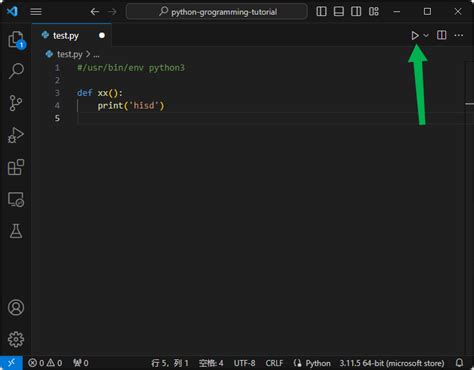Viewport: 474px width, 370px height.
Task: Maximize the VS Code window
Action: [427, 12]
